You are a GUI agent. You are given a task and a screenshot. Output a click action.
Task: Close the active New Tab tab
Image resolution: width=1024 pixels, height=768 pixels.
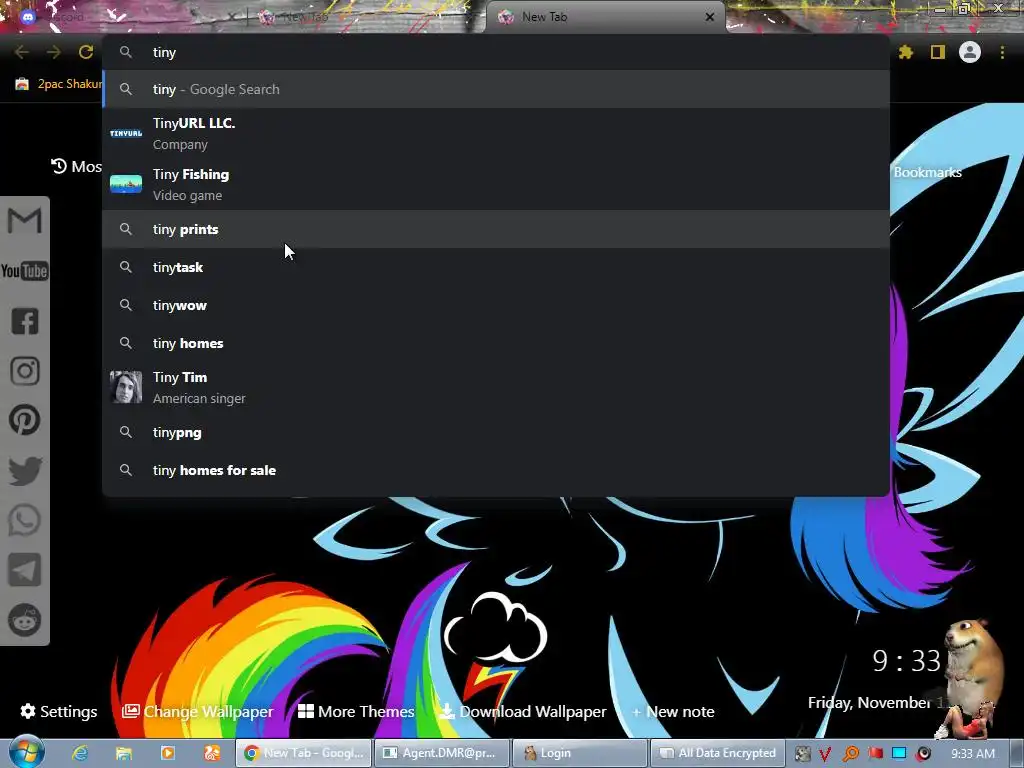pyautogui.click(x=710, y=17)
